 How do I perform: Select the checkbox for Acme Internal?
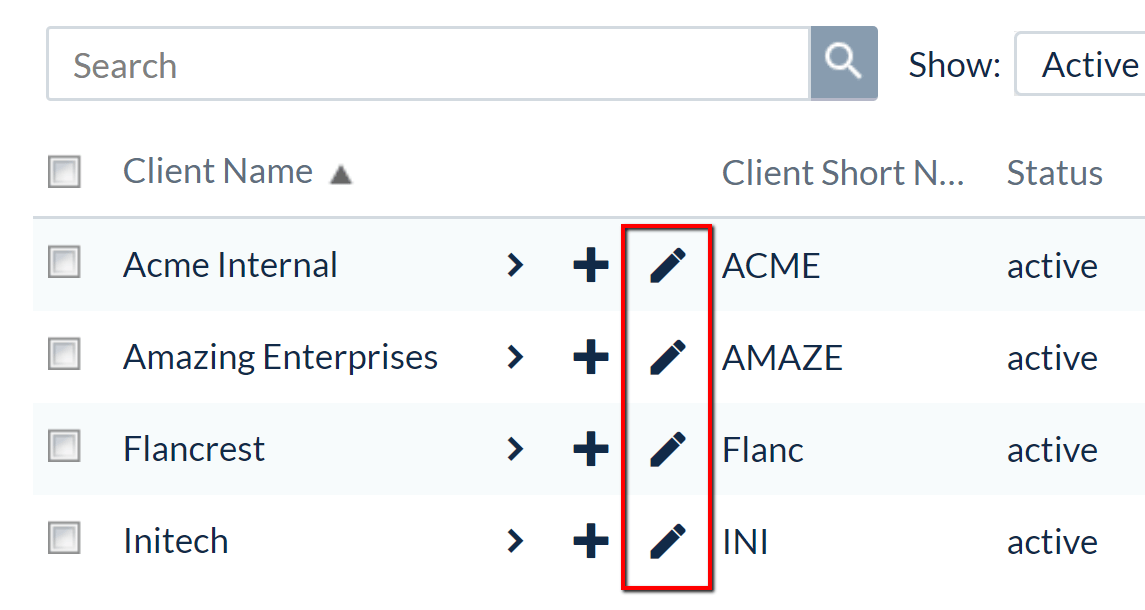coord(63,265)
